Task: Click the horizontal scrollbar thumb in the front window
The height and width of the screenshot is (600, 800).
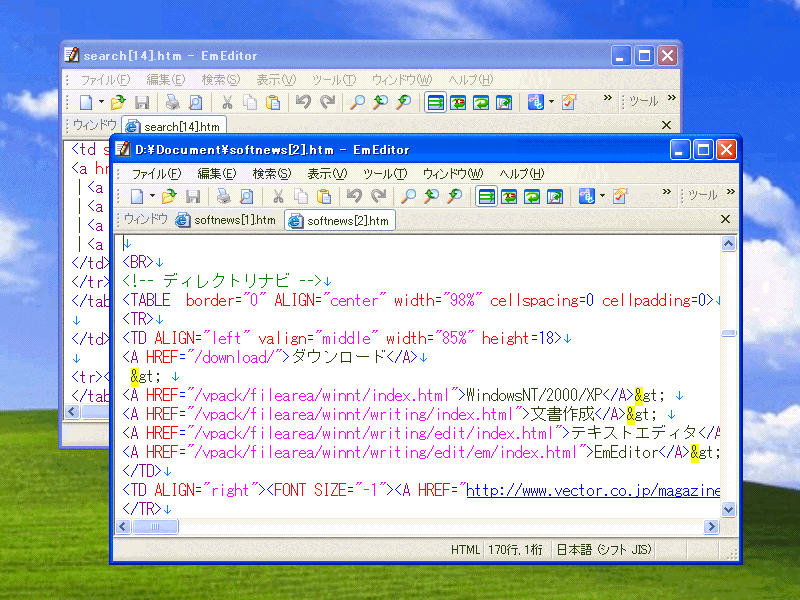Action: pyautogui.click(x=155, y=527)
